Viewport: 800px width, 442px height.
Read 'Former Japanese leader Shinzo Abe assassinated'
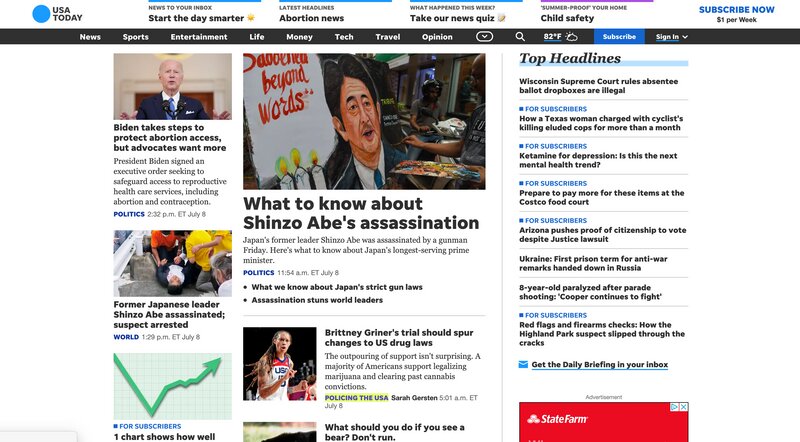(169, 314)
